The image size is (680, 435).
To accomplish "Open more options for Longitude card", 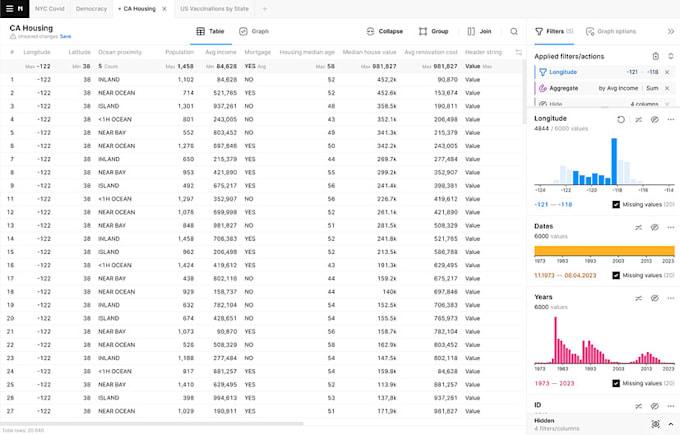I will 670,119.
